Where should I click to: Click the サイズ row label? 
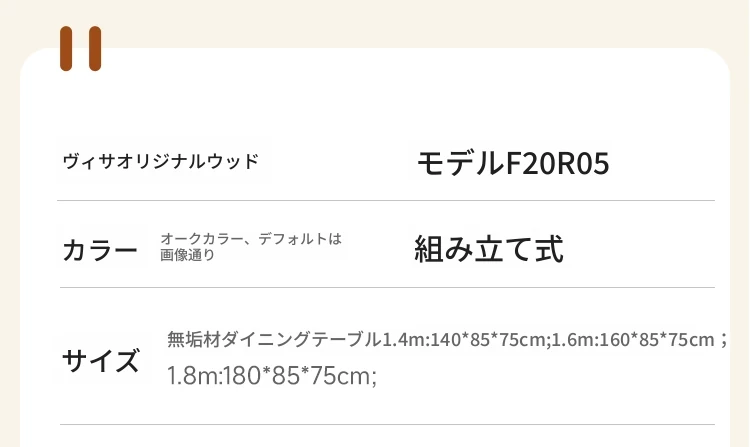(100, 360)
